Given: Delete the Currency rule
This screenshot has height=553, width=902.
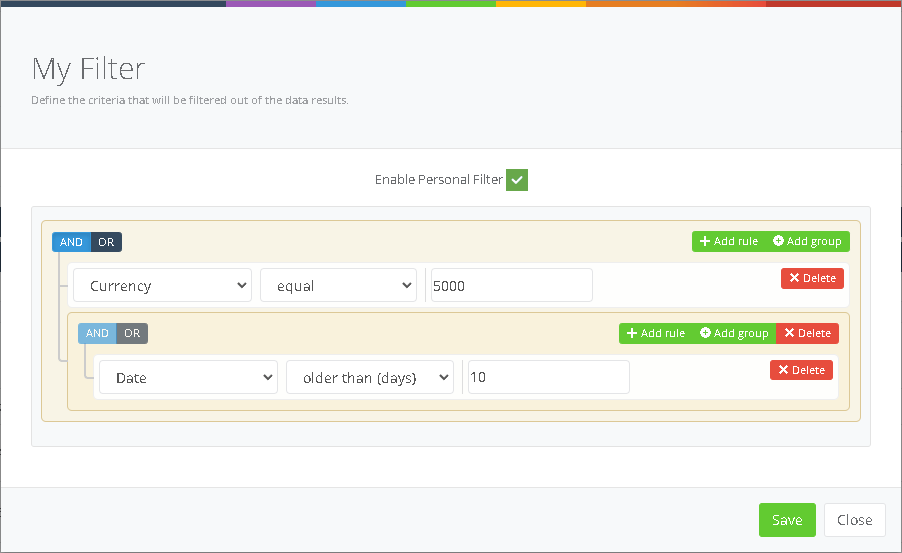Looking at the screenshot, I should click(x=812, y=279).
